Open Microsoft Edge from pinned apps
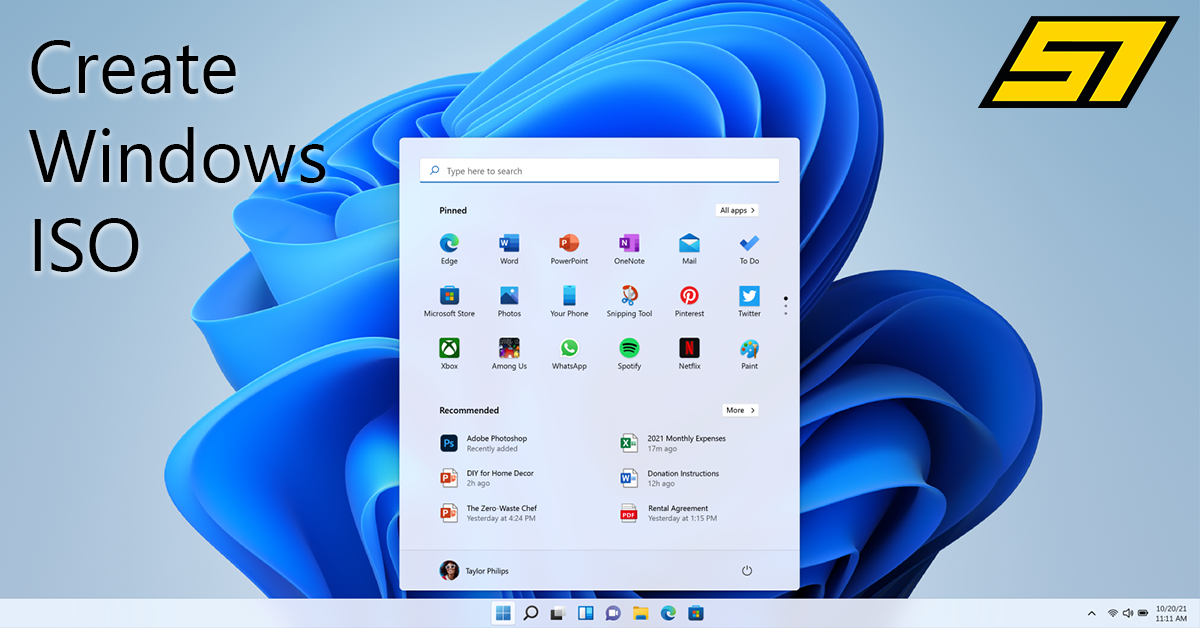 449,243
